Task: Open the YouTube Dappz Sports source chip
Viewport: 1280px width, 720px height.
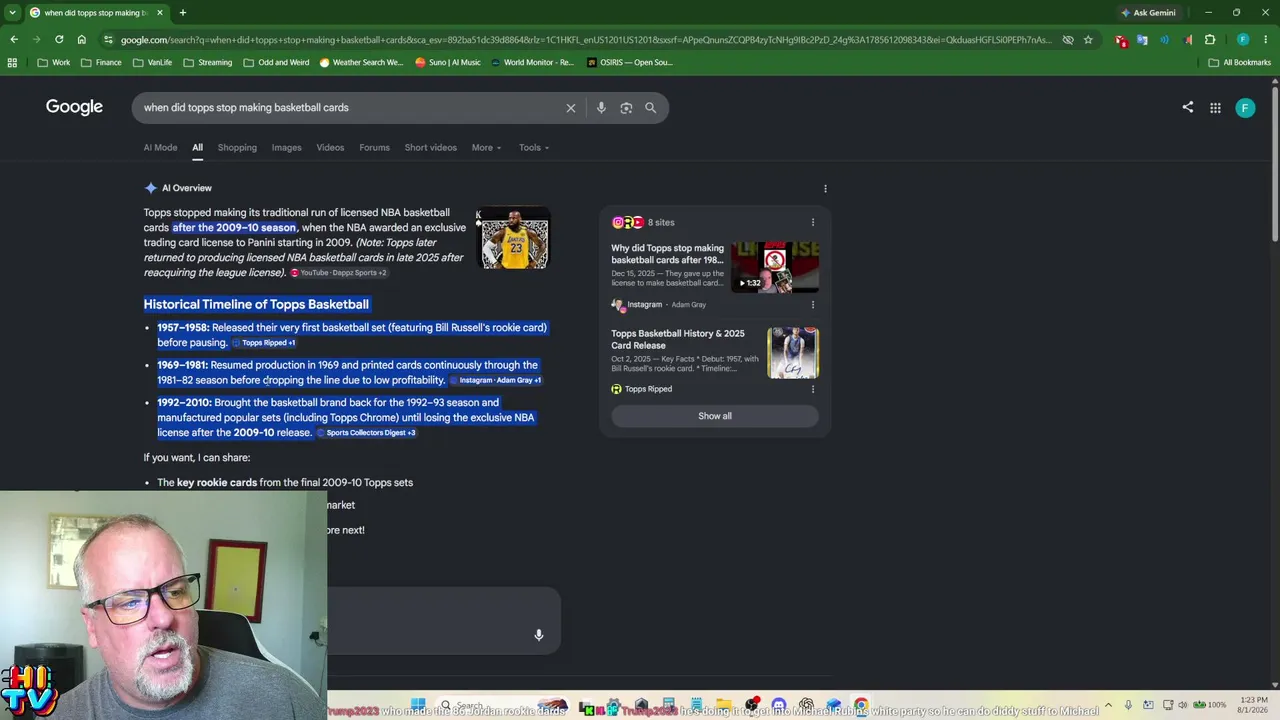Action: pyautogui.click(x=338, y=273)
